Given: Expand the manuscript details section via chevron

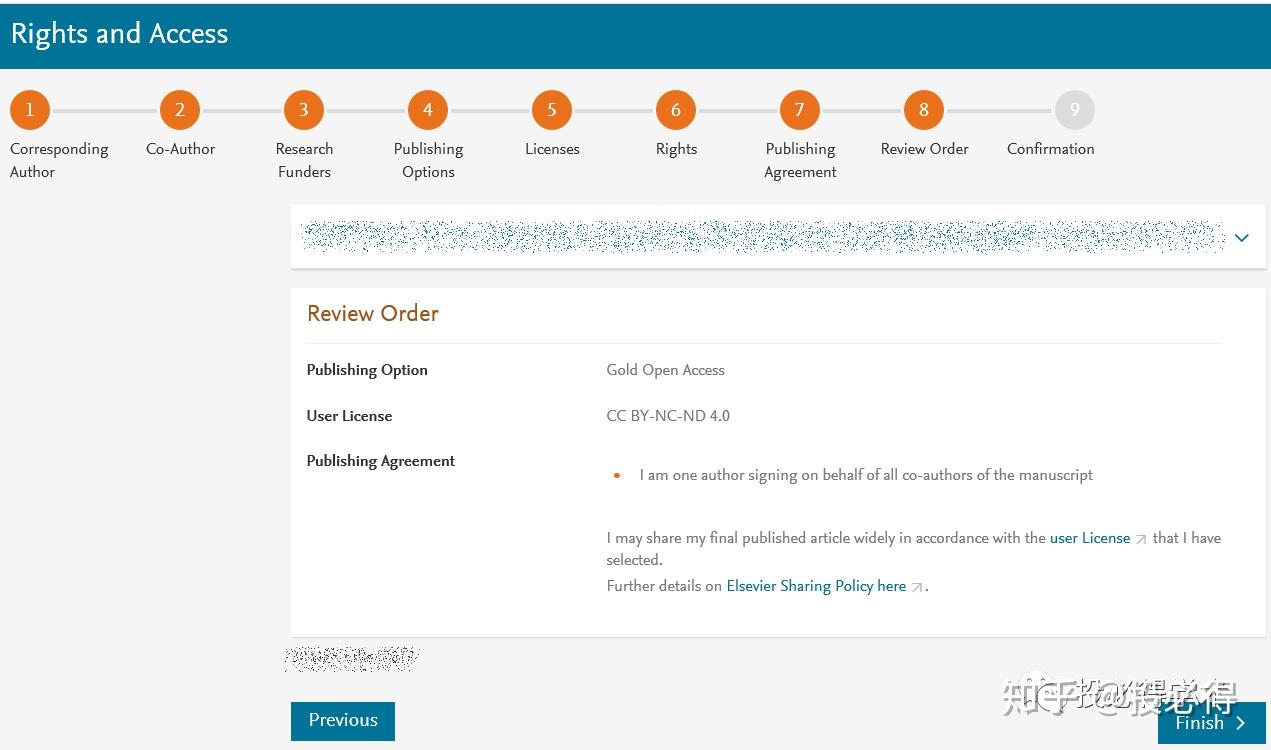Looking at the screenshot, I should point(1241,238).
